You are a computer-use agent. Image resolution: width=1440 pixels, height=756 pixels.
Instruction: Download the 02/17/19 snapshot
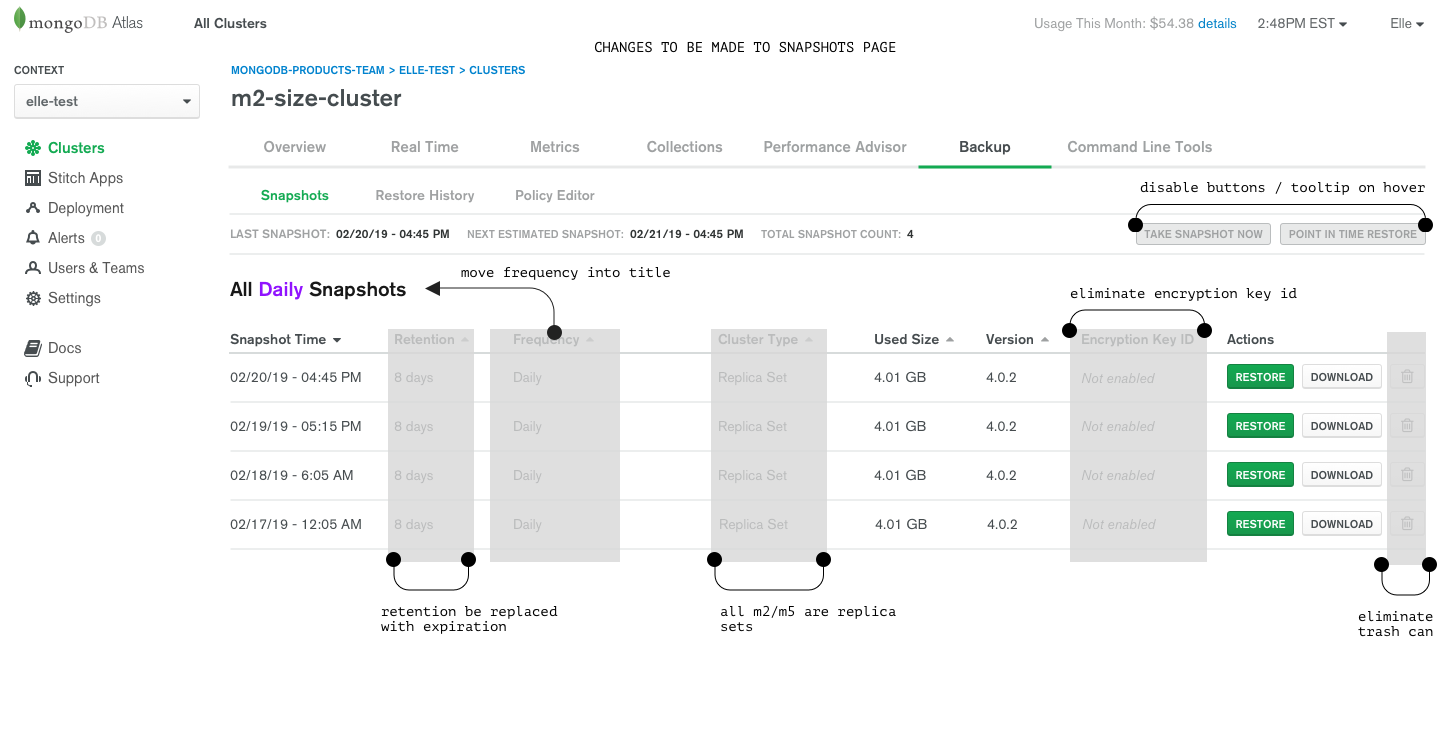(x=1341, y=524)
